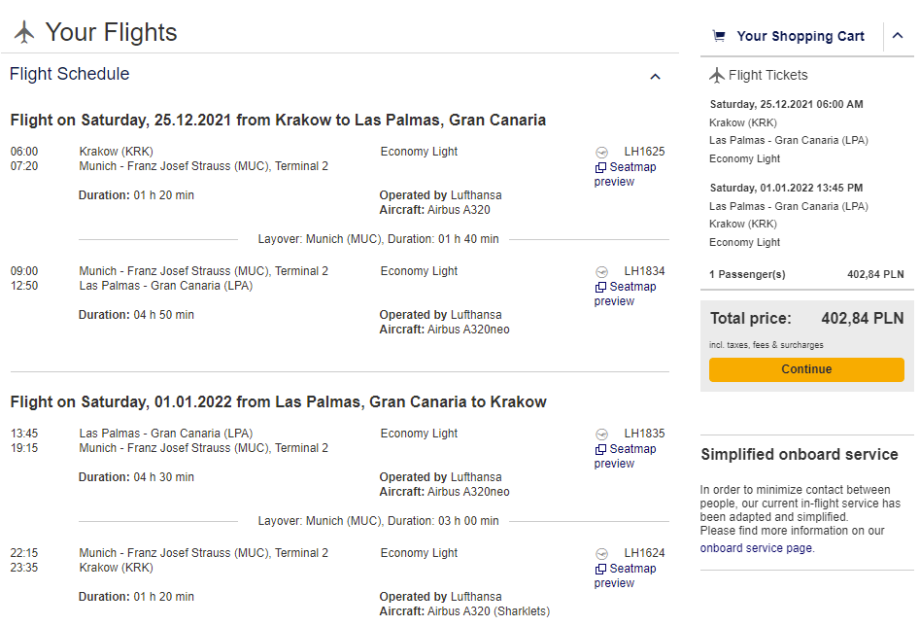
Task: Click the seatmap popup icon for flight LH1625
Action: 600,168
